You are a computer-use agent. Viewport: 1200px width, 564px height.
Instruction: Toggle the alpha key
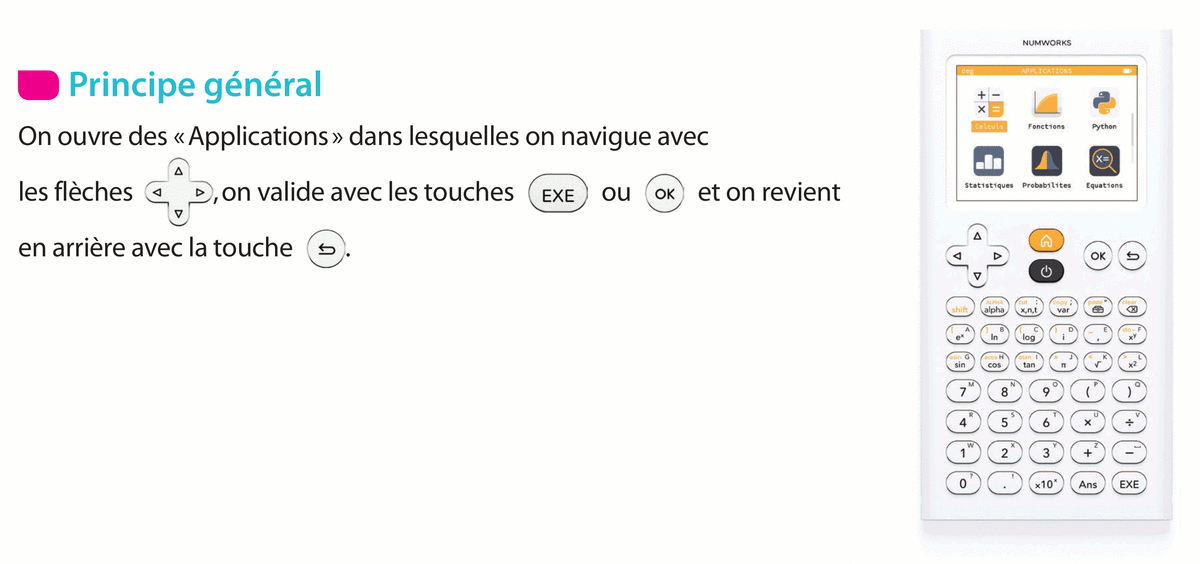click(x=993, y=309)
